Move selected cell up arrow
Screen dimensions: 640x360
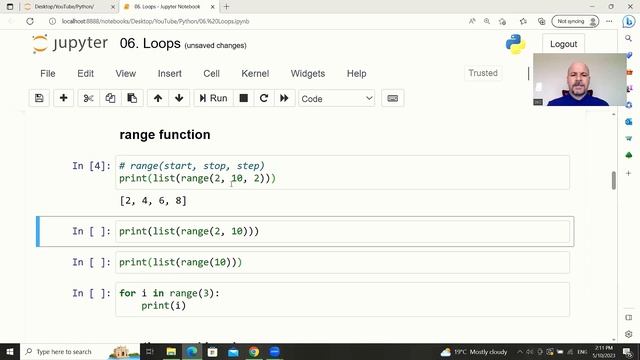[158, 98]
